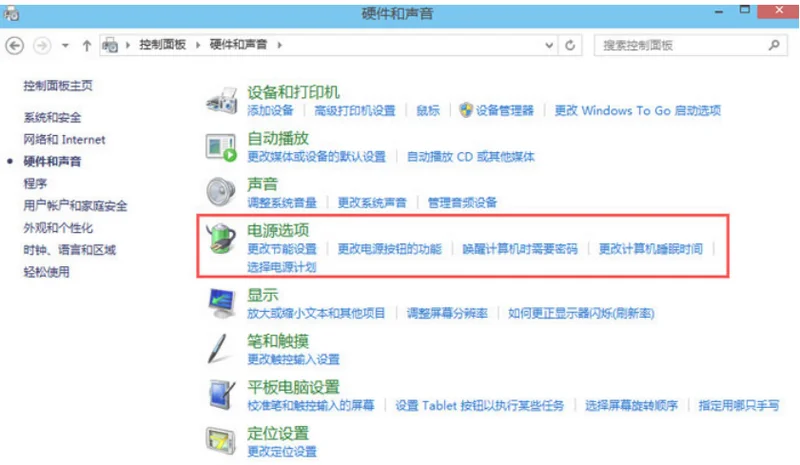Open 用户帐户和家庭安全 in sidebar

(76, 206)
